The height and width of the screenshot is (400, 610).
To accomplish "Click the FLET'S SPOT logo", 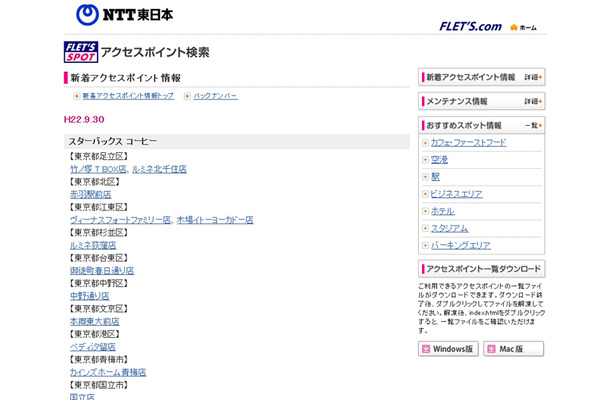I will tap(81, 52).
